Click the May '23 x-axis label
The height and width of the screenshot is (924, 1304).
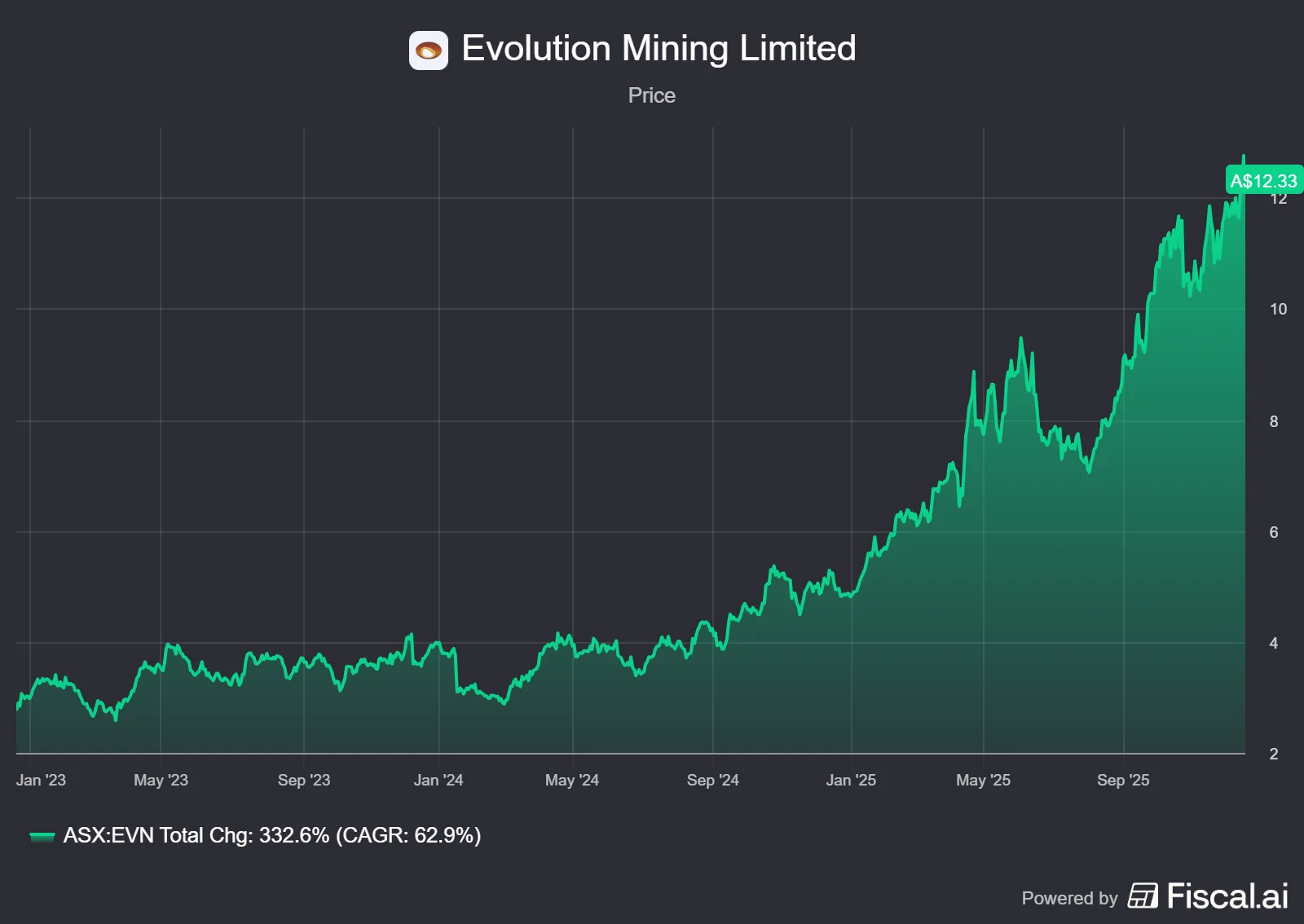point(161,780)
